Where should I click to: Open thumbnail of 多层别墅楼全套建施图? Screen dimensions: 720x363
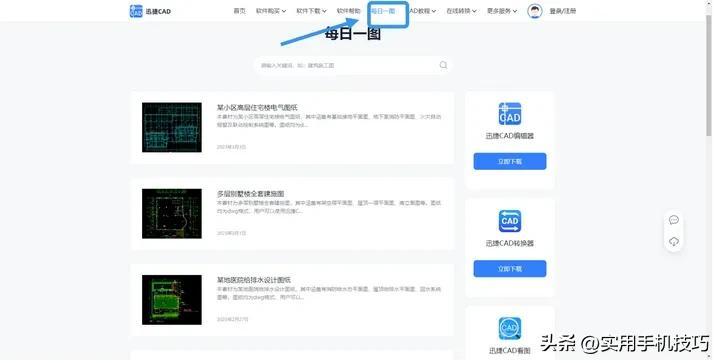172,213
